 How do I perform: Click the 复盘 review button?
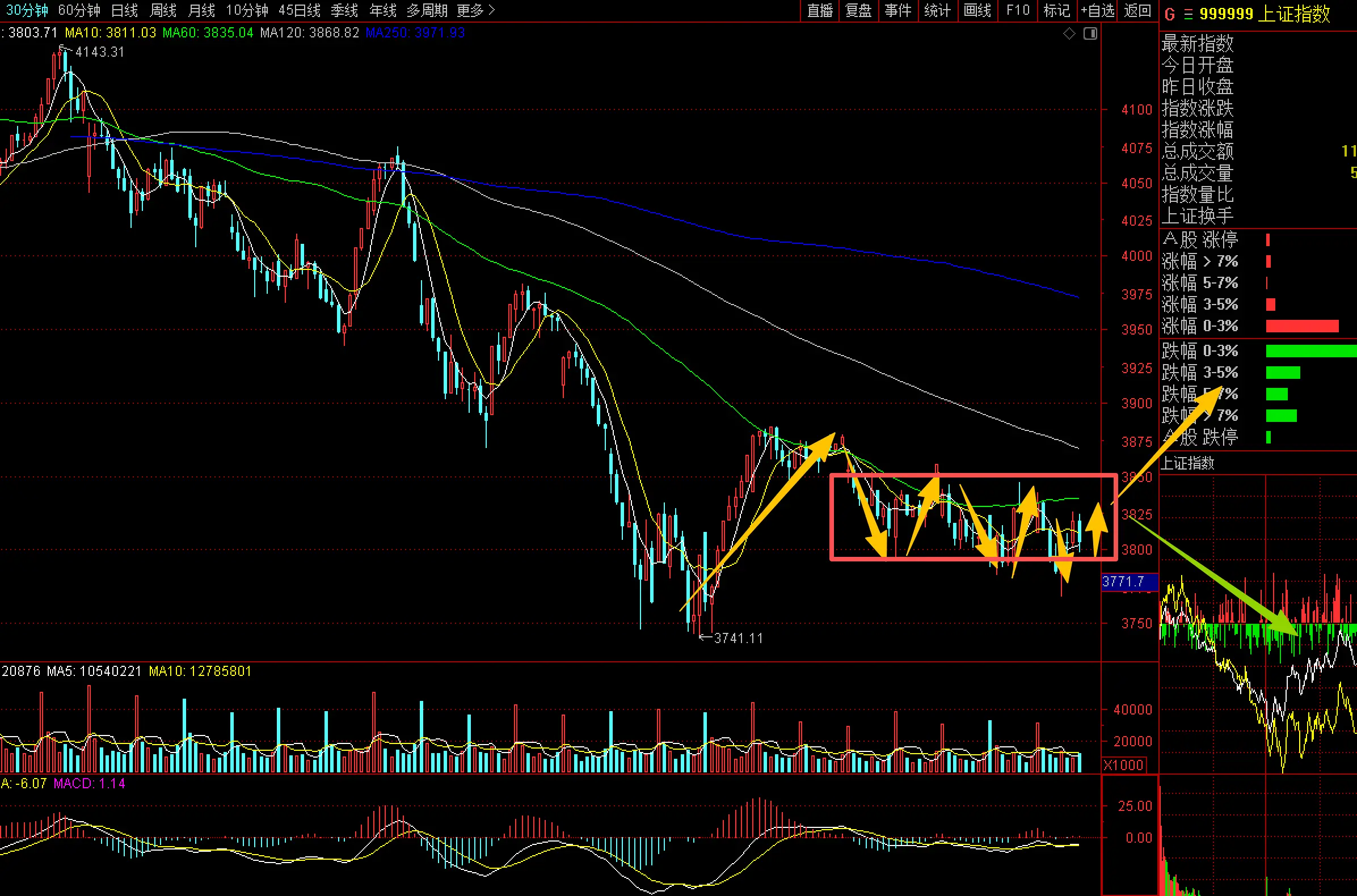(858, 10)
